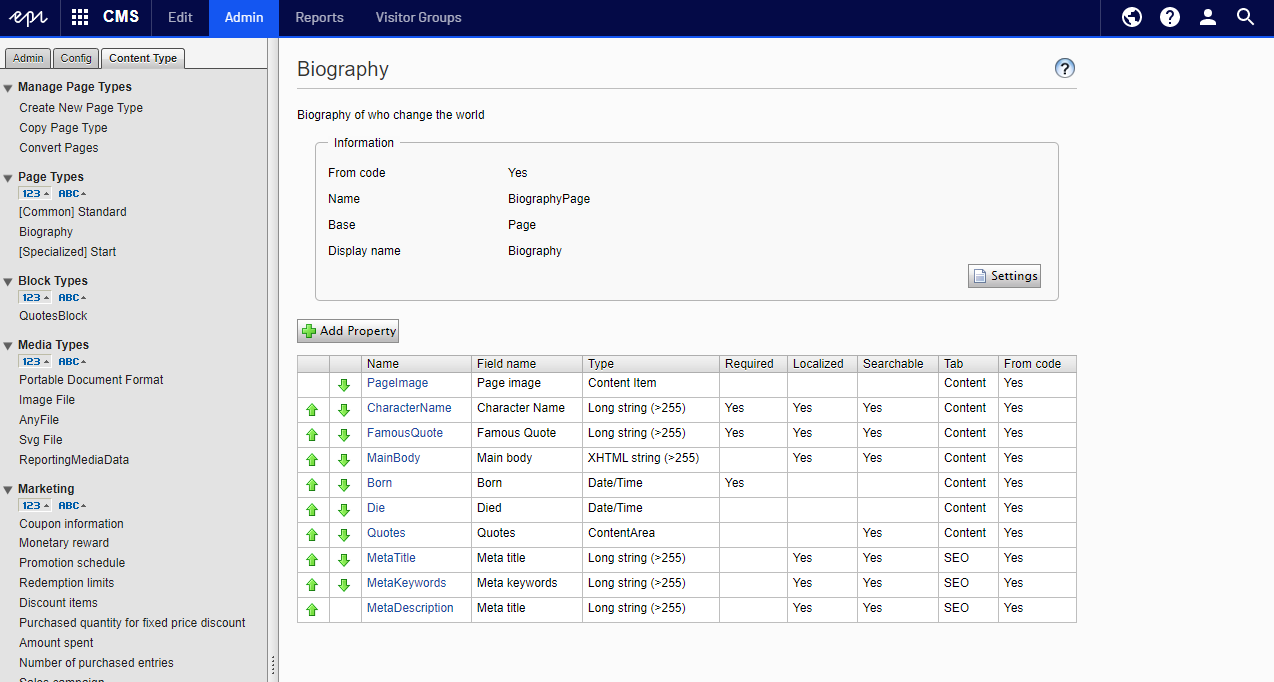Move MetaTitle property up
The width and height of the screenshot is (1274, 682).
pos(311,560)
